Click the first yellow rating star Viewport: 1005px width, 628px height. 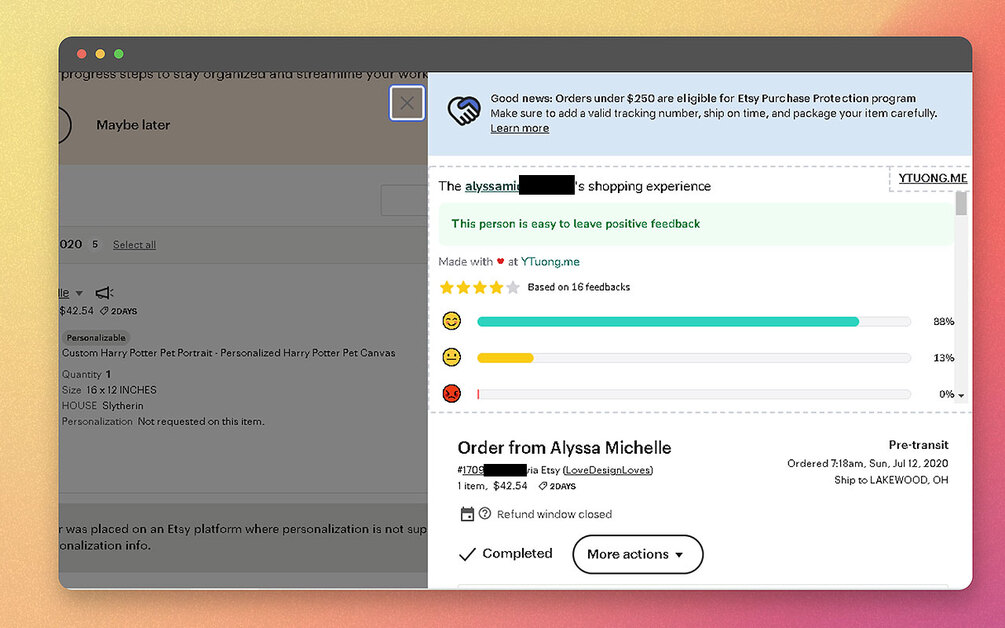click(447, 287)
